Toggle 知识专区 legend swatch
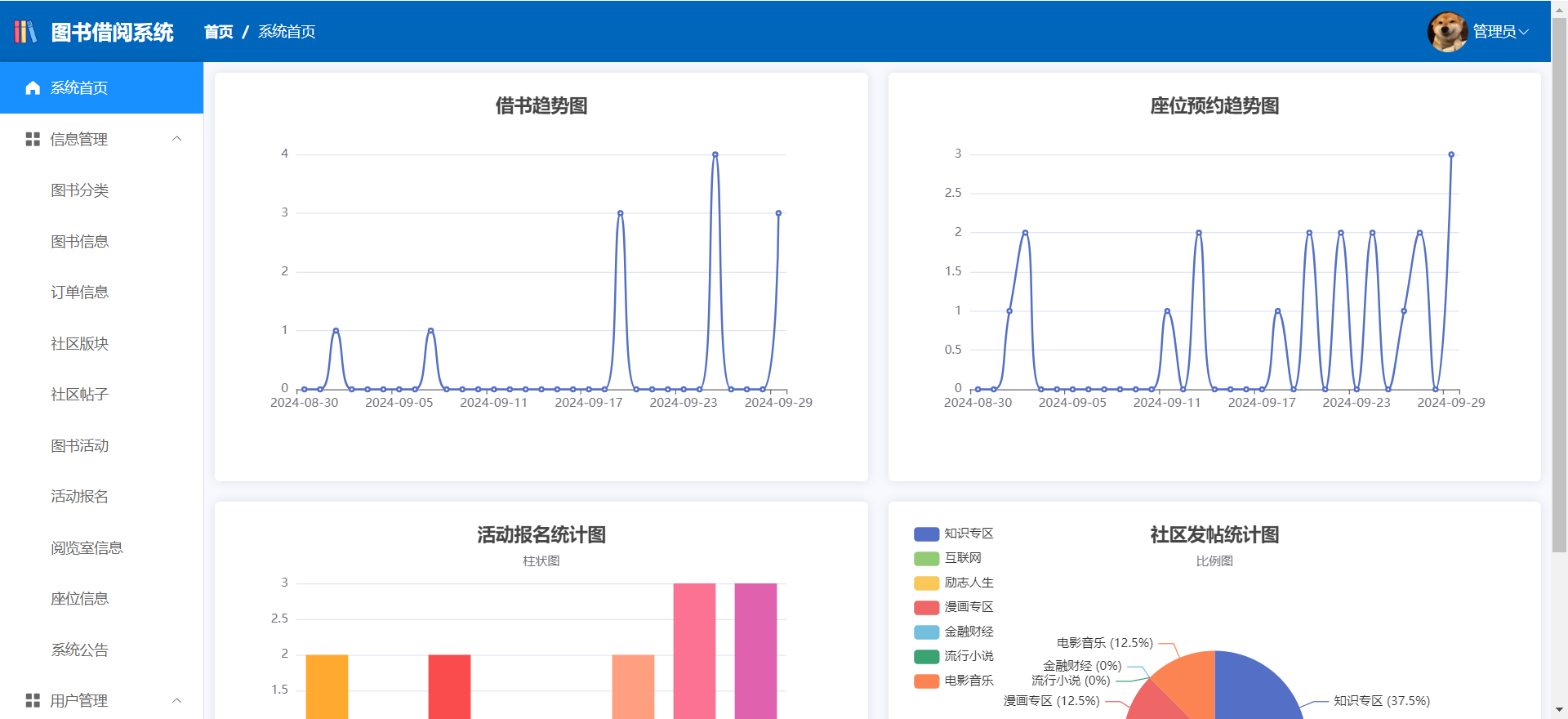1568x719 pixels. pyautogui.click(x=926, y=534)
